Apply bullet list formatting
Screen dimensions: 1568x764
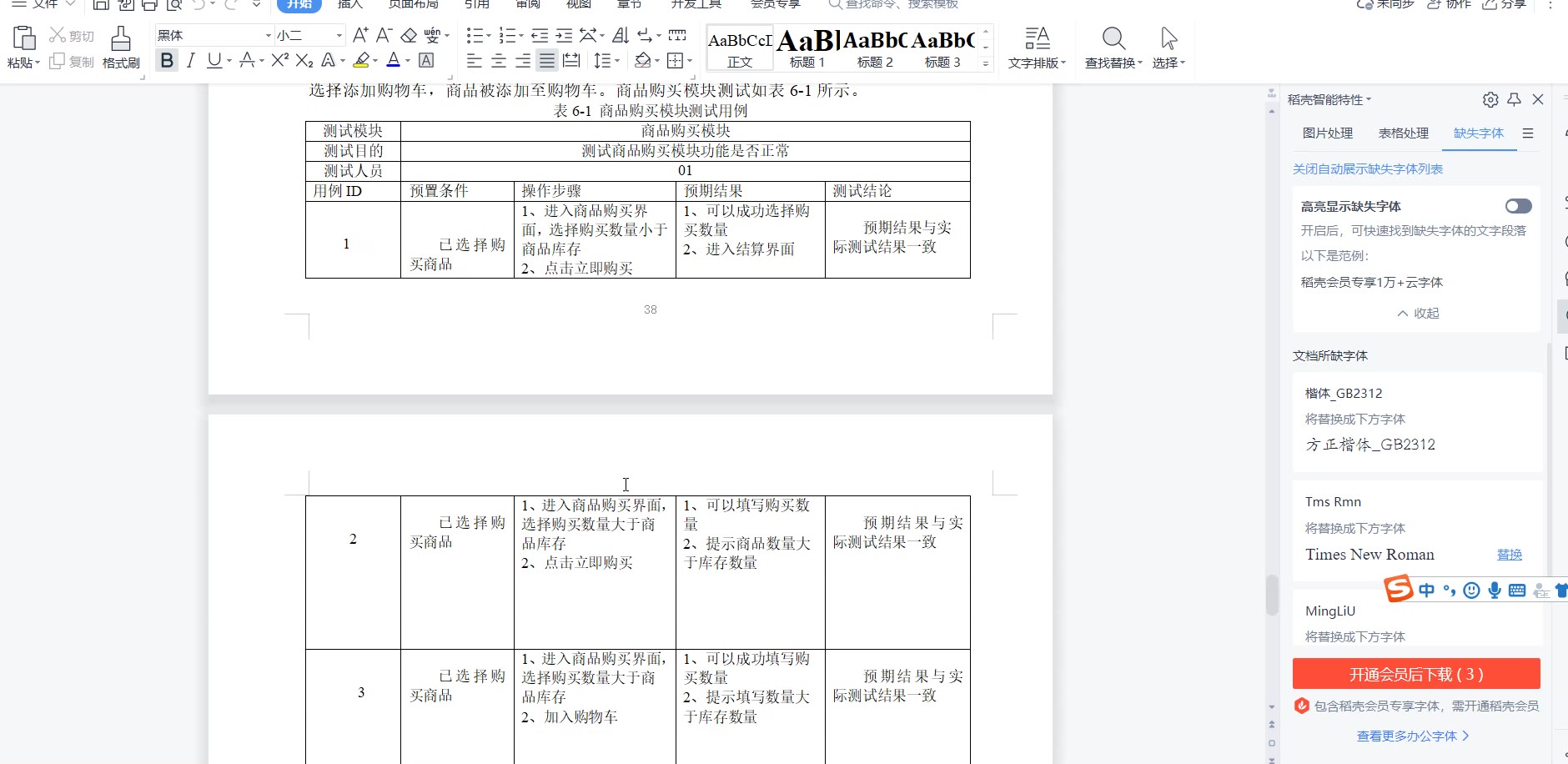(x=475, y=35)
